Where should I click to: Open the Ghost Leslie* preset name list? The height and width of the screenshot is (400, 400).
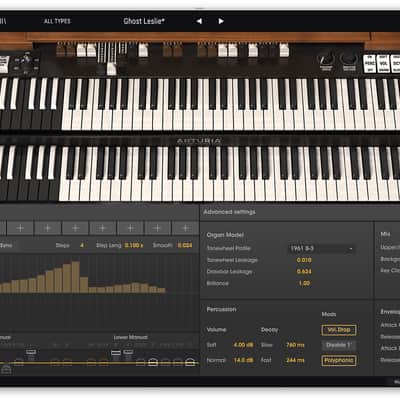(144, 21)
